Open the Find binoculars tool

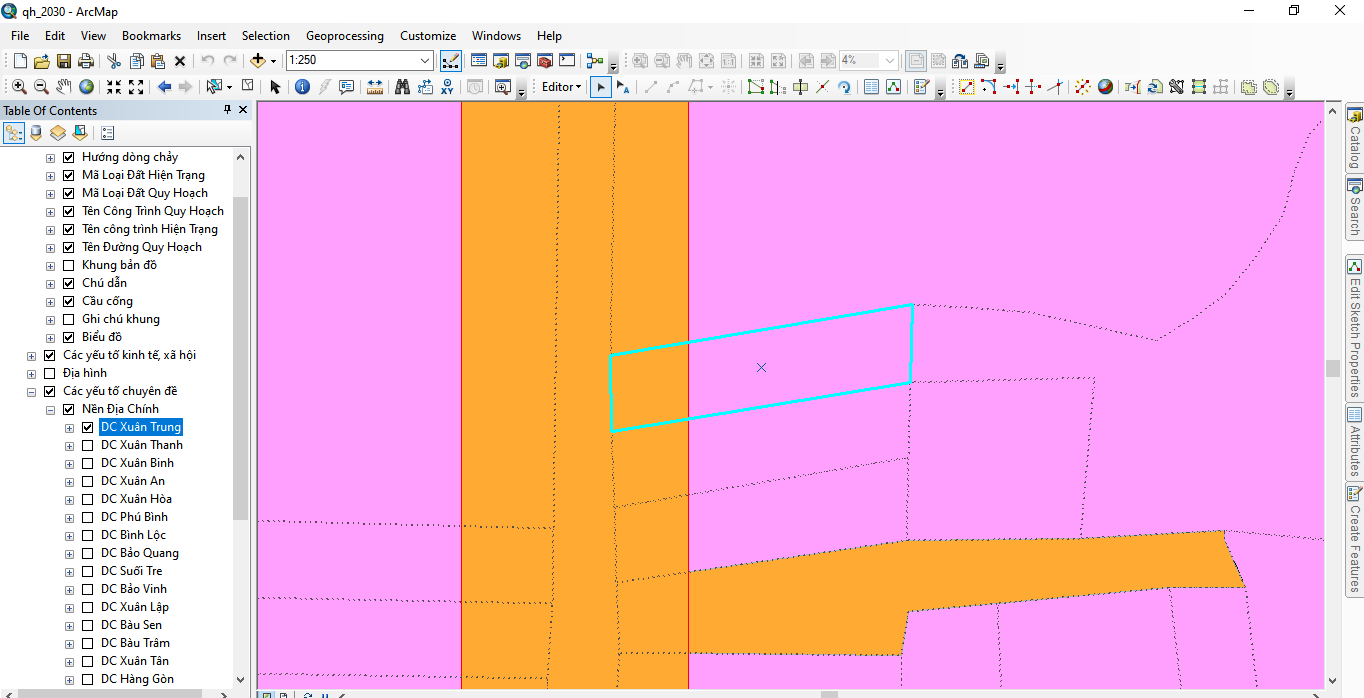click(x=402, y=87)
